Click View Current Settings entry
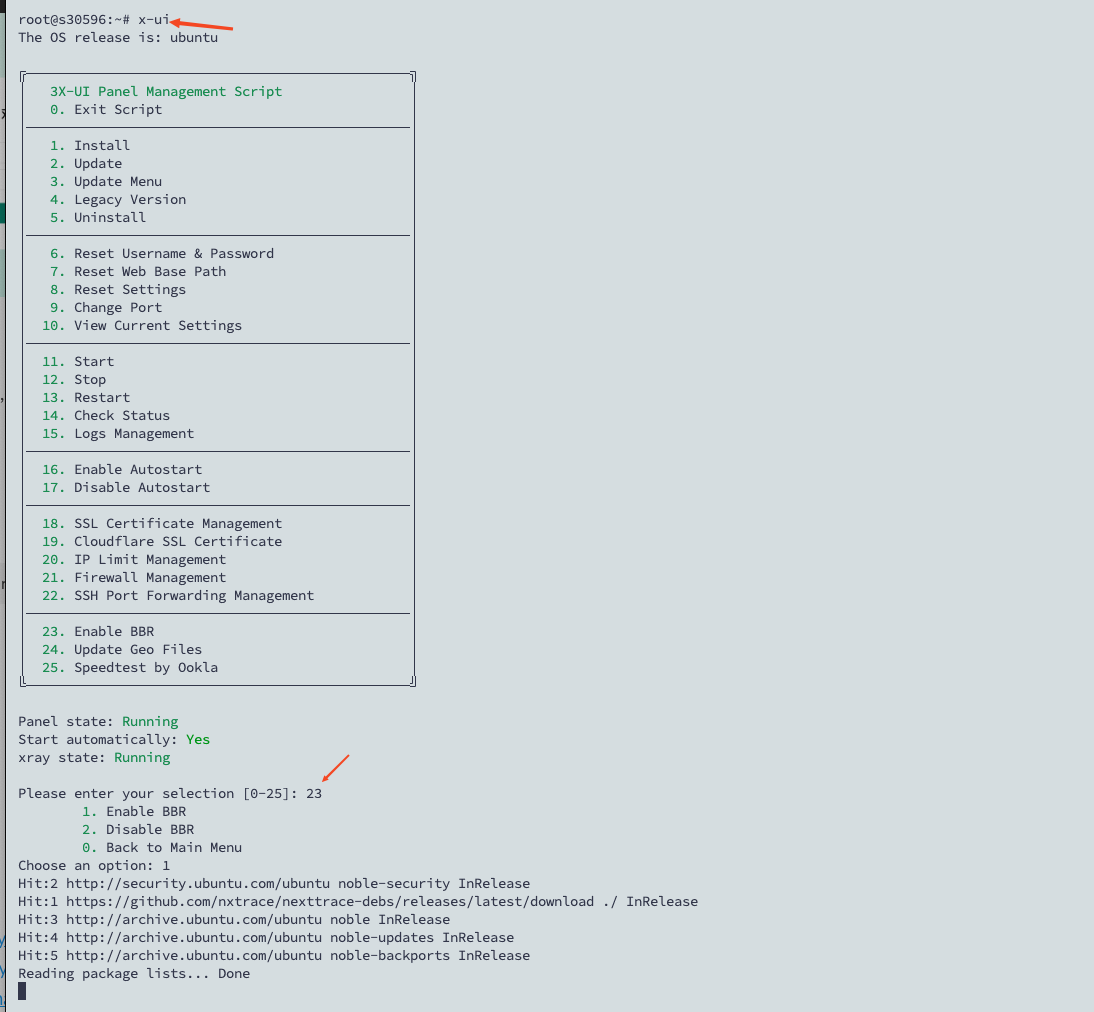1094x1012 pixels. click(157, 325)
